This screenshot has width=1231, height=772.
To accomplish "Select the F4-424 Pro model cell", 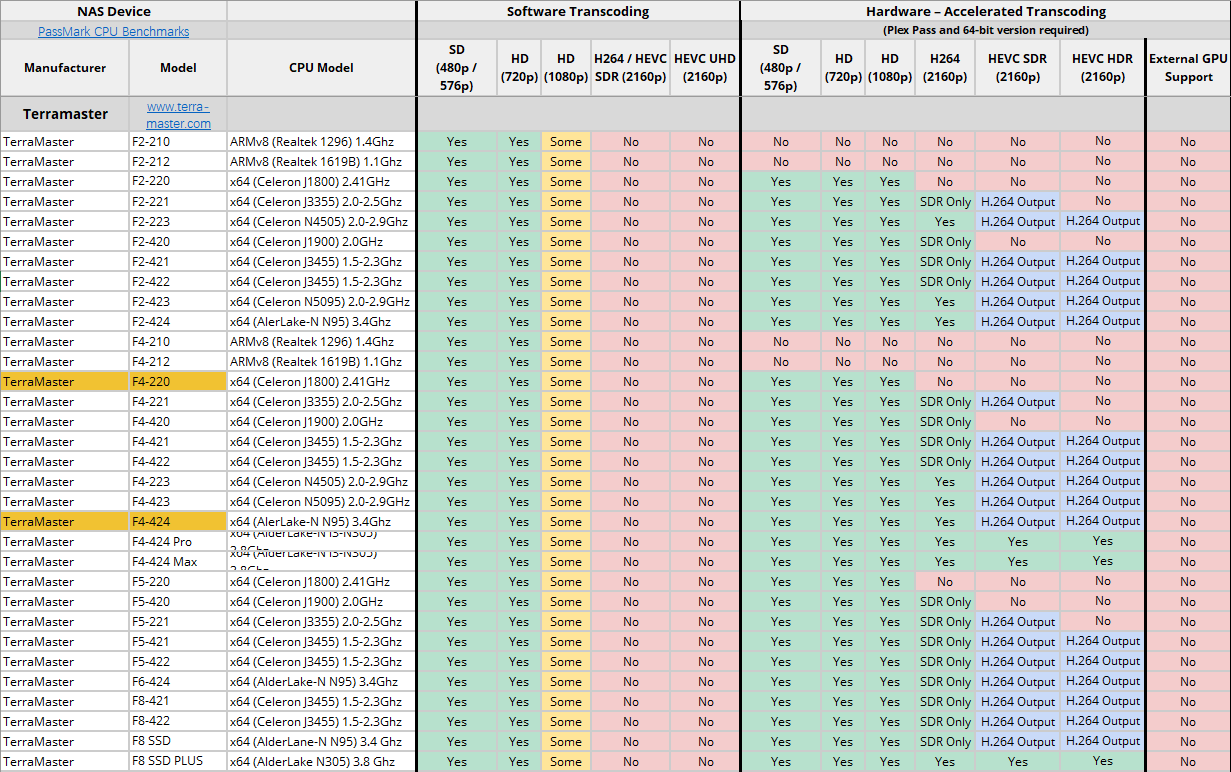I will 178,541.
